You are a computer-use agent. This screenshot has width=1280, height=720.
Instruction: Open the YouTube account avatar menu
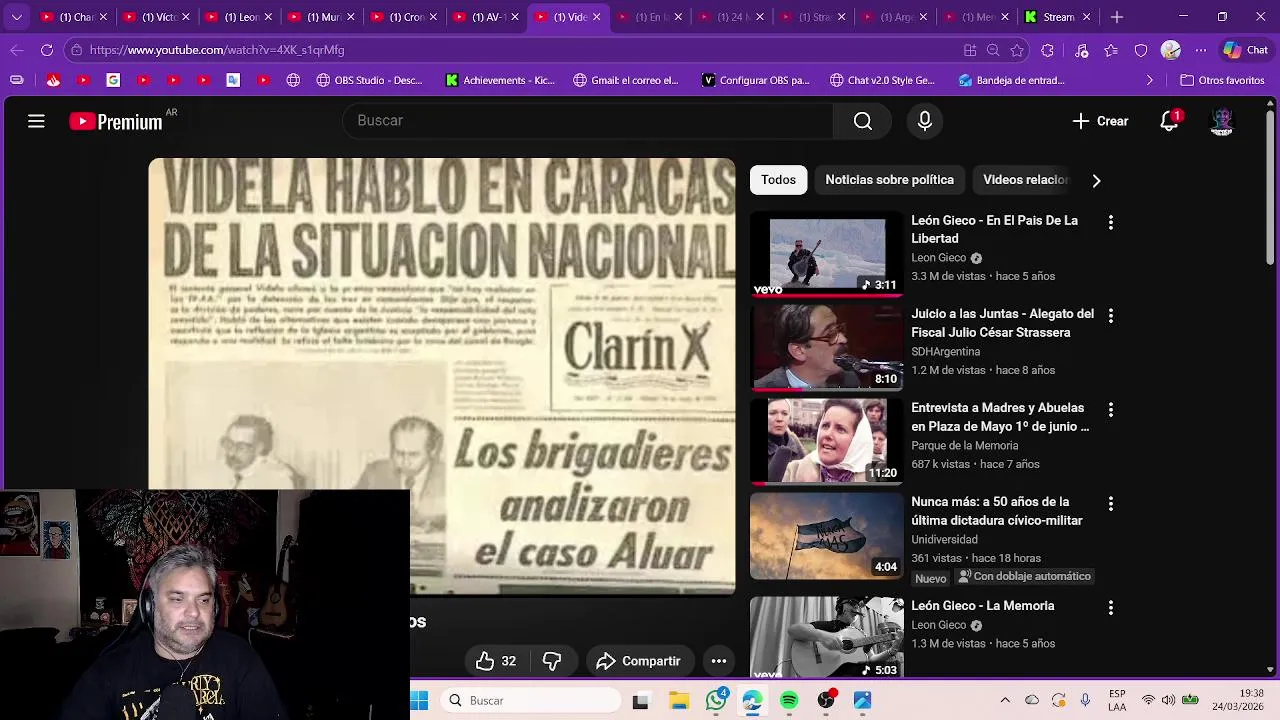(x=1222, y=121)
